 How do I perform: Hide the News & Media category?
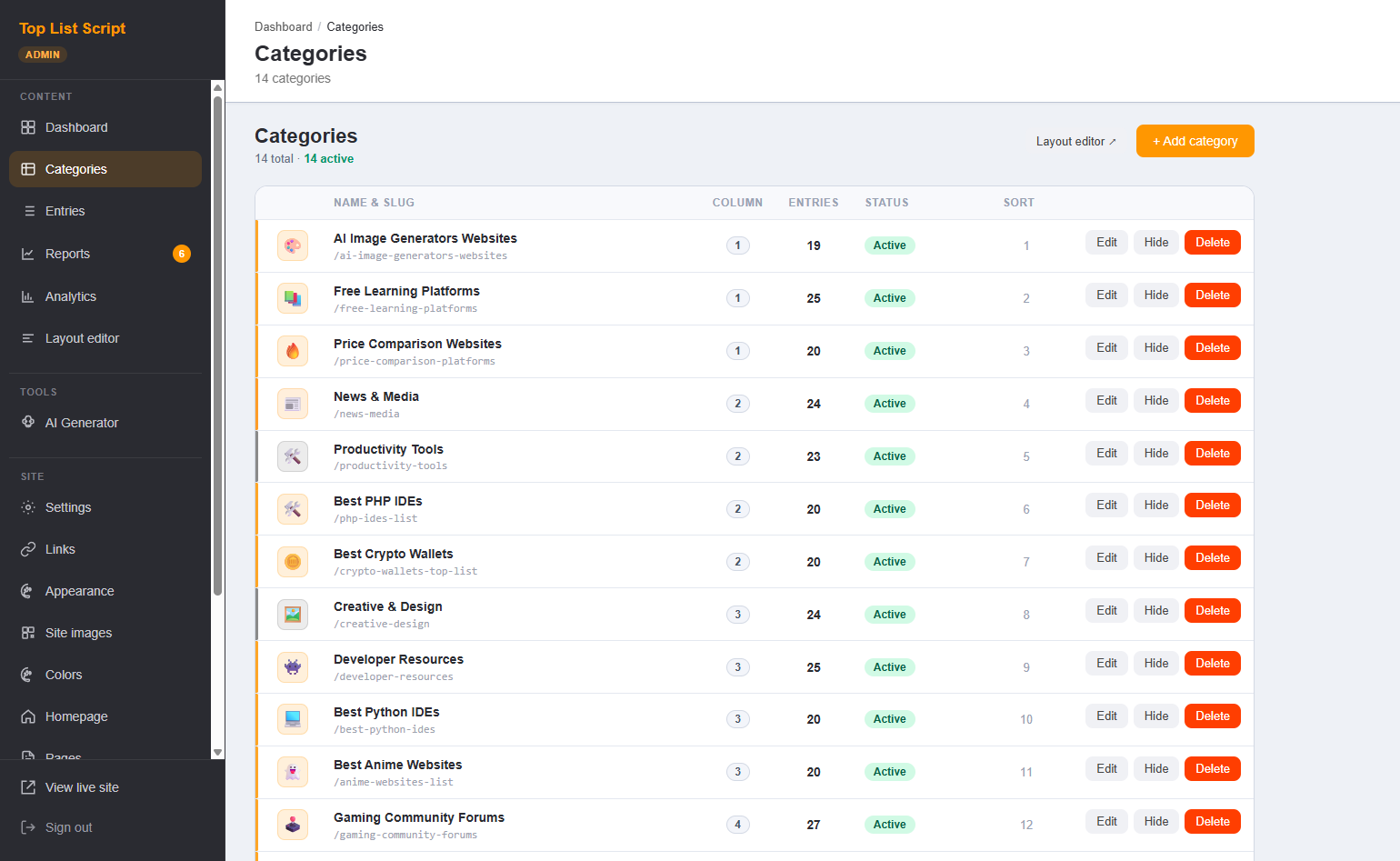1156,400
